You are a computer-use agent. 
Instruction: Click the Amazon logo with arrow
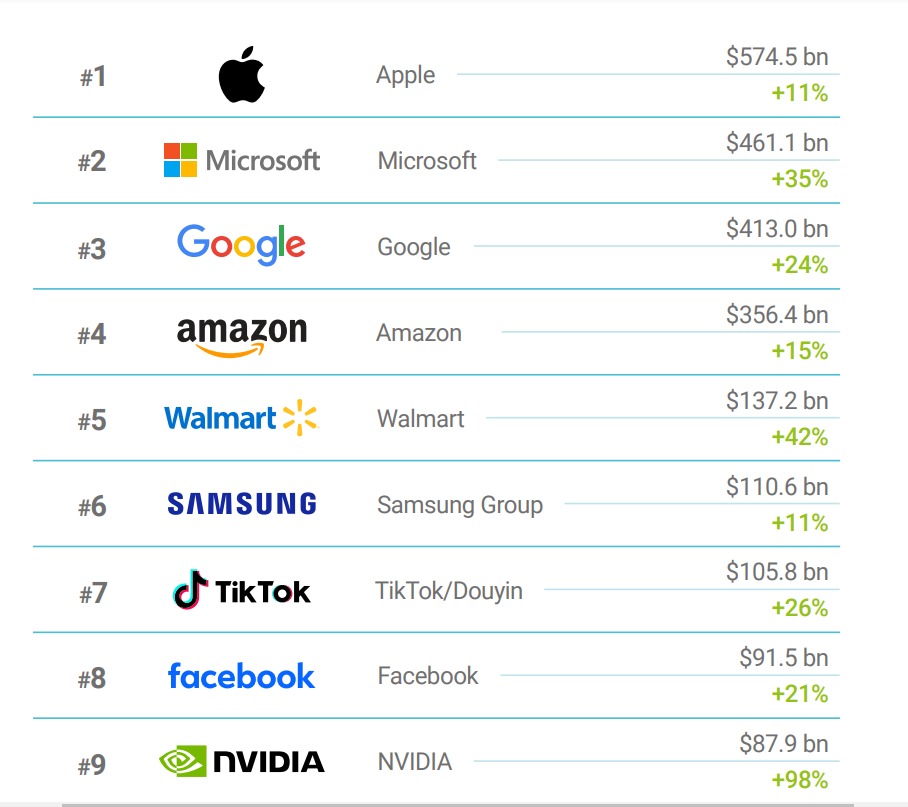[242, 334]
